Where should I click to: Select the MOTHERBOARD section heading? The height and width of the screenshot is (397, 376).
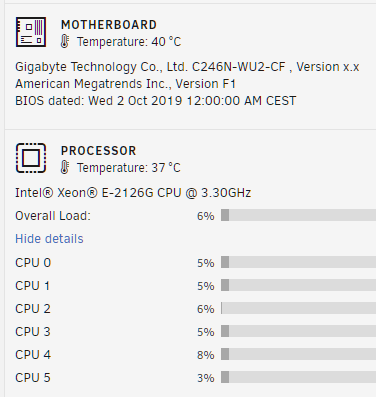(x=109, y=25)
